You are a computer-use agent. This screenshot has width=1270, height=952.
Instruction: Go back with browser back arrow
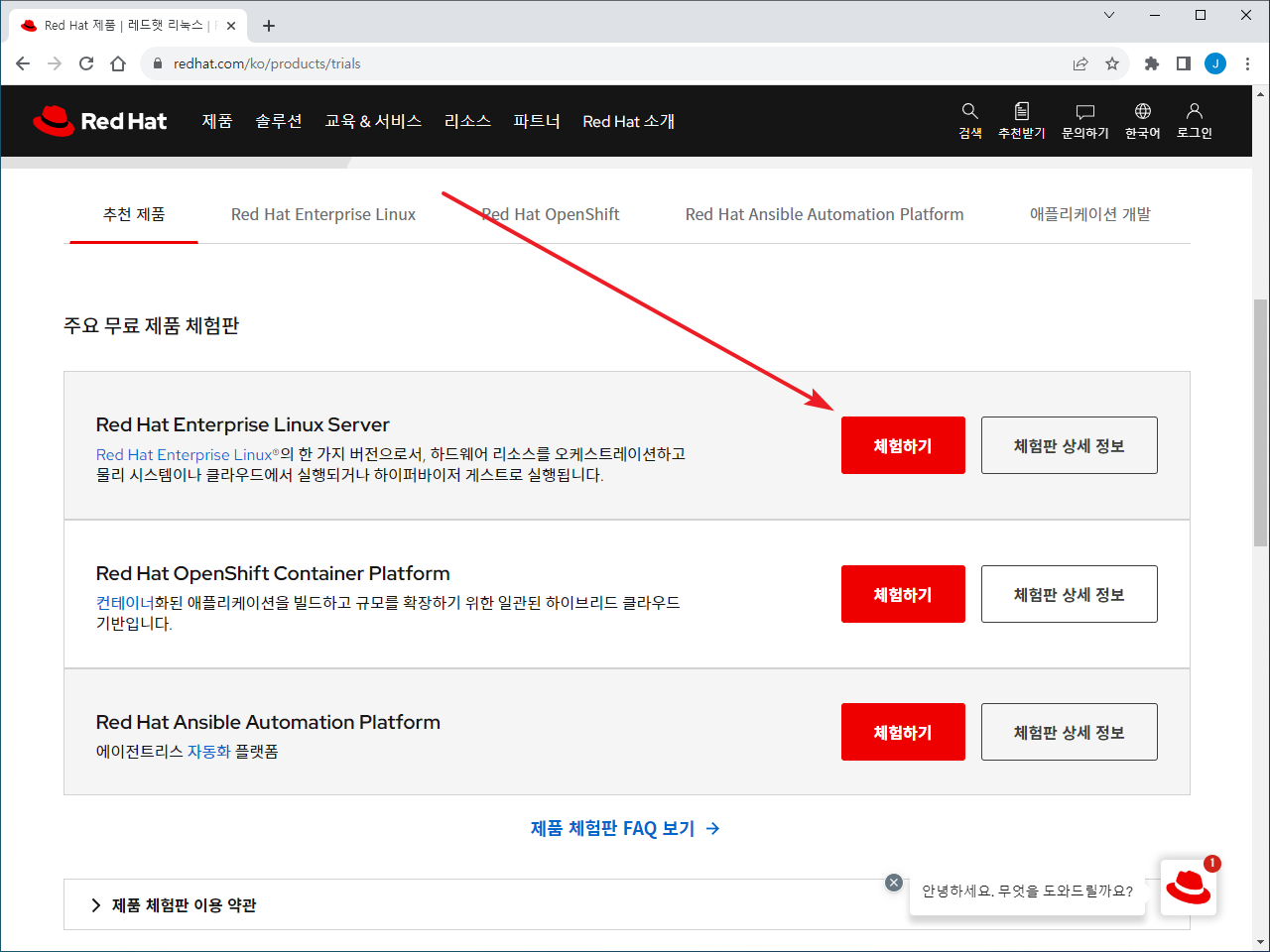coord(23,63)
